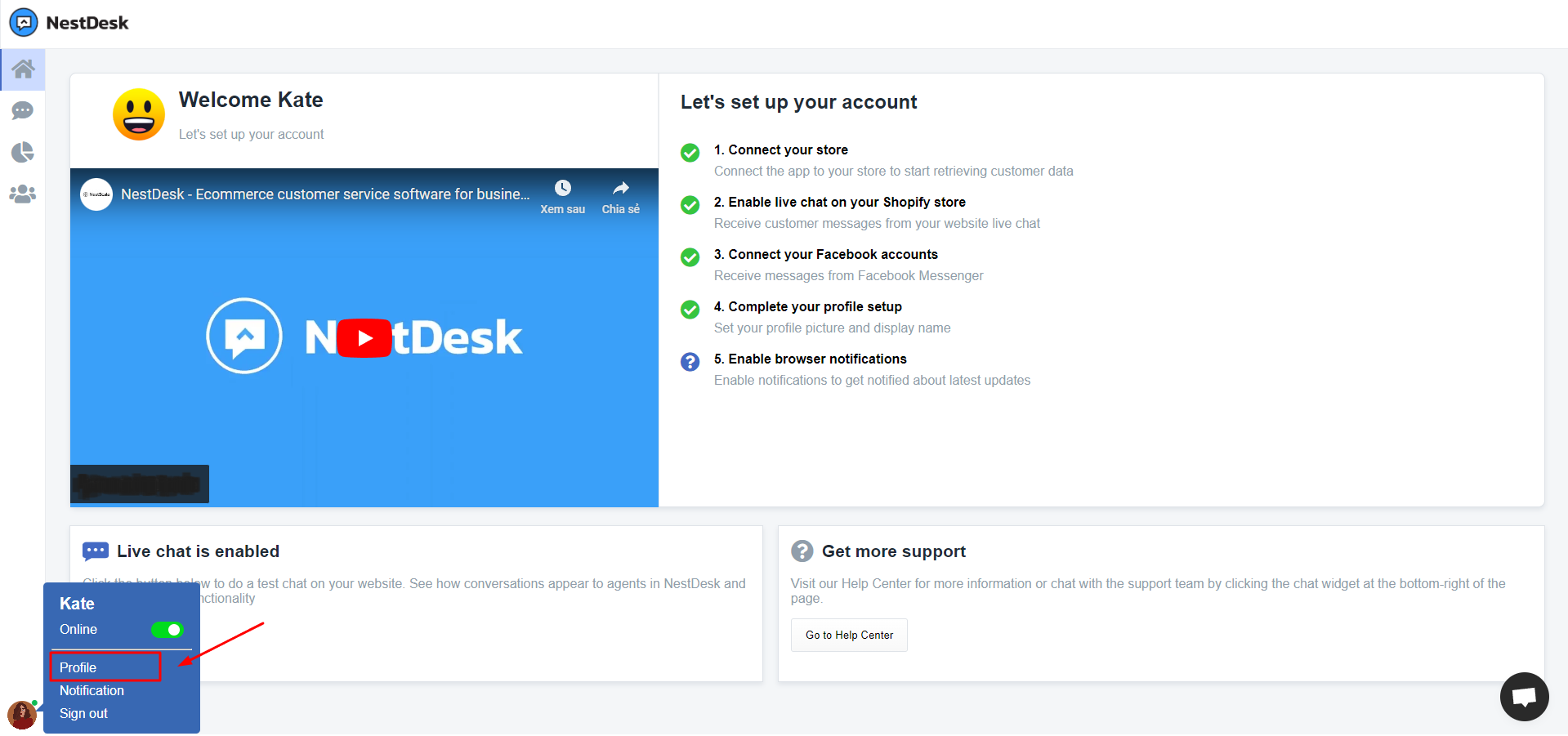The width and height of the screenshot is (1568, 736).
Task: Click green checkmark for Connect your store
Action: click(x=690, y=153)
